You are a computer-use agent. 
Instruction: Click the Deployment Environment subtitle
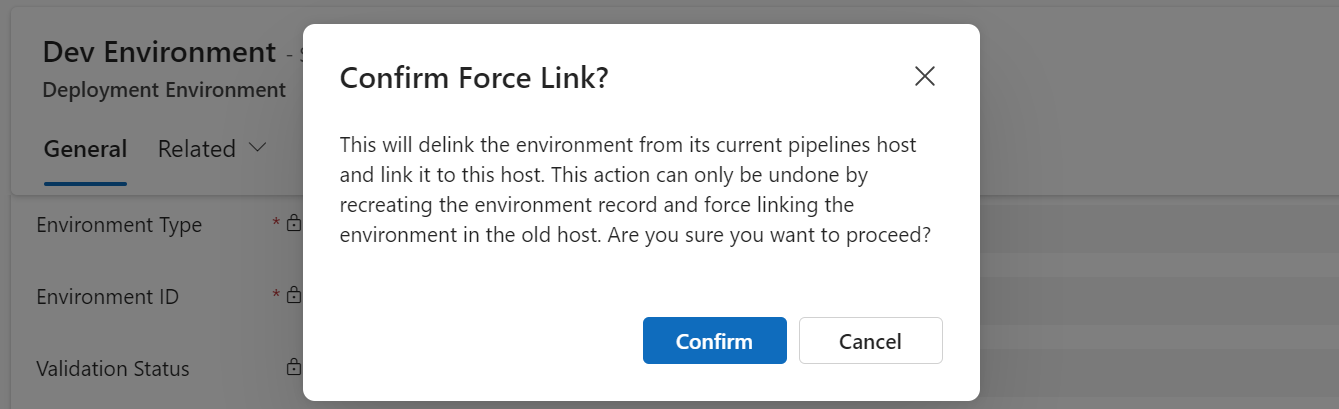click(164, 90)
